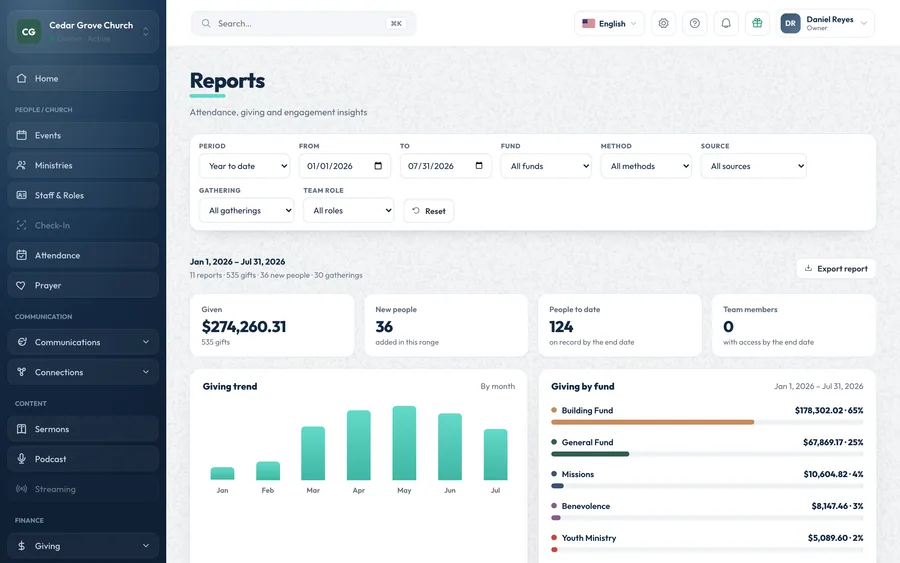Click the DR user avatar
Image resolution: width=900 pixels, height=563 pixels.
790,24
